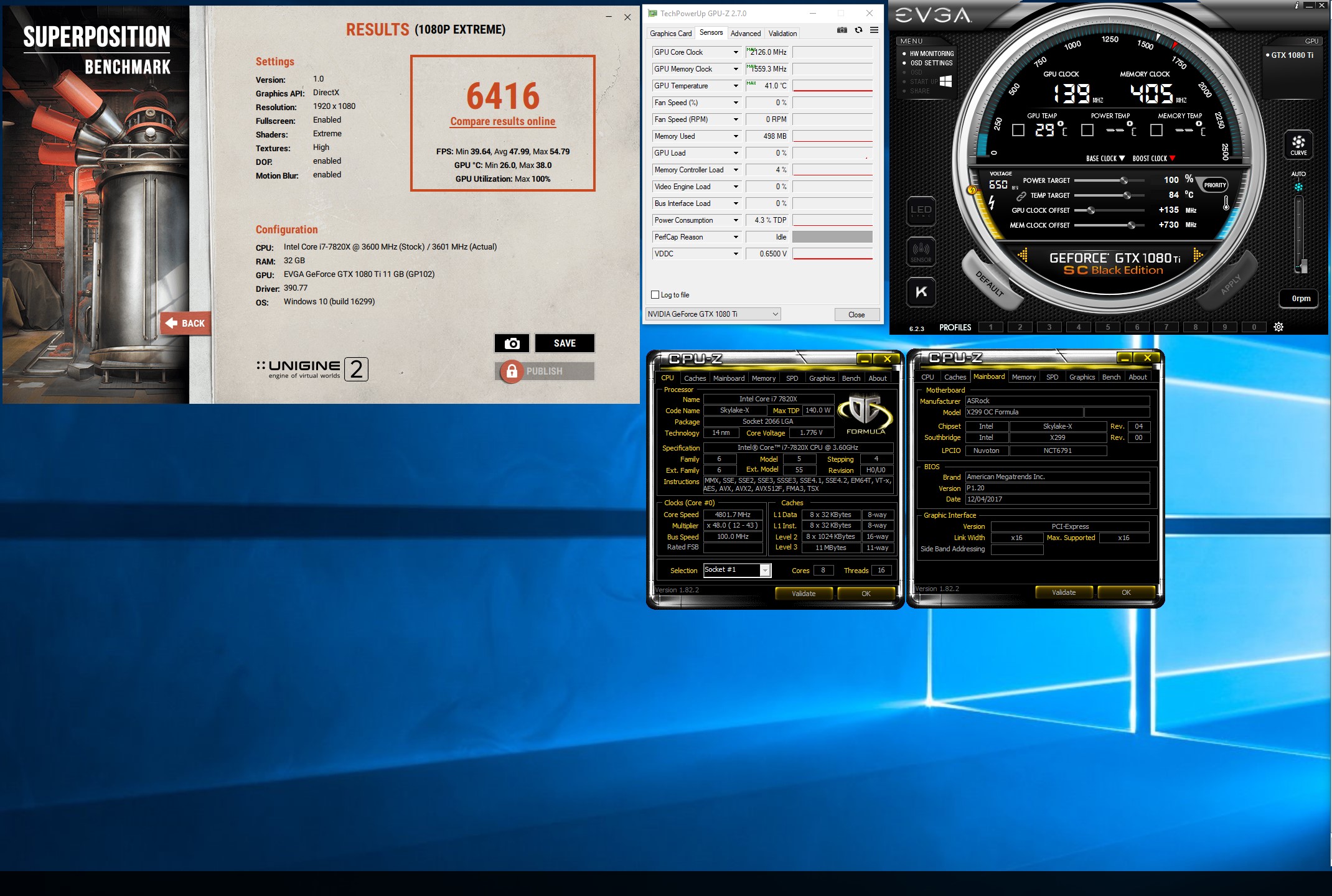
Task: Open the GPU-Z hamburger menu
Action: [x=874, y=30]
